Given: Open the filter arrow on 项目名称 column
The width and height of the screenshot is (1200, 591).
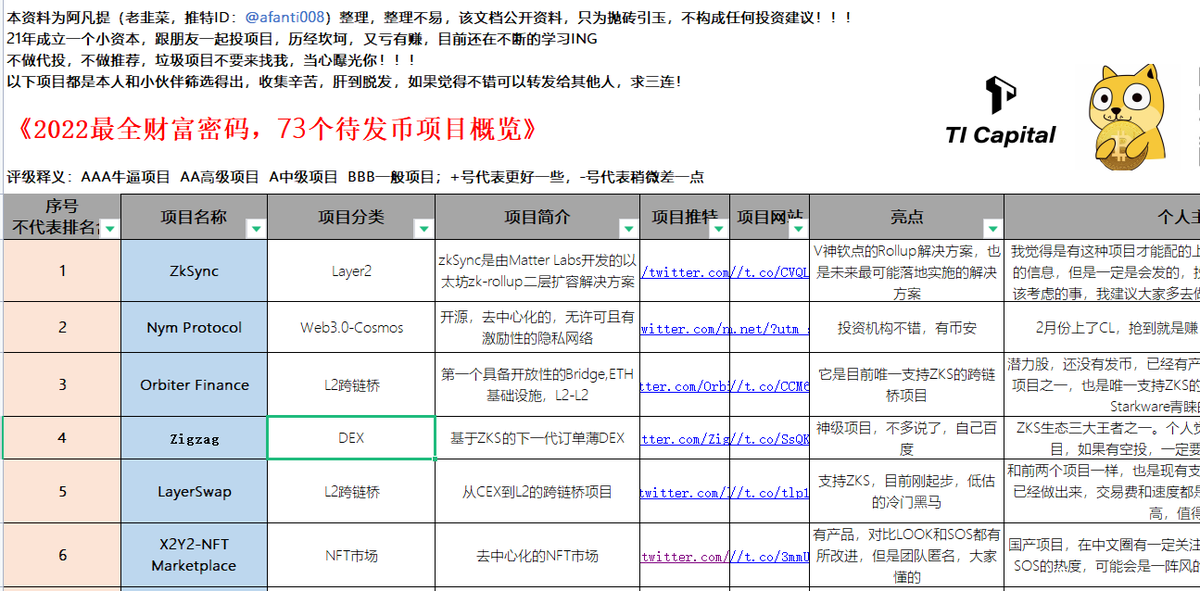Looking at the screenshot, I should click(257, 229).
